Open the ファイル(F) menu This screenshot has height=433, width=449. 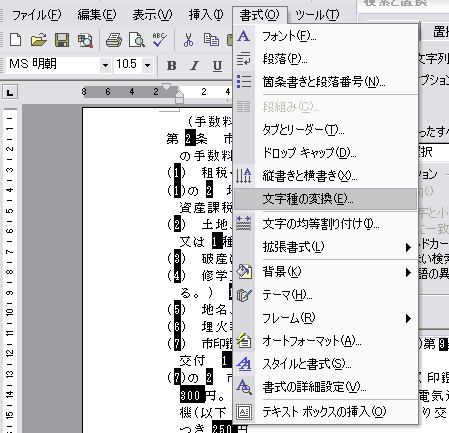coord(37,15)
